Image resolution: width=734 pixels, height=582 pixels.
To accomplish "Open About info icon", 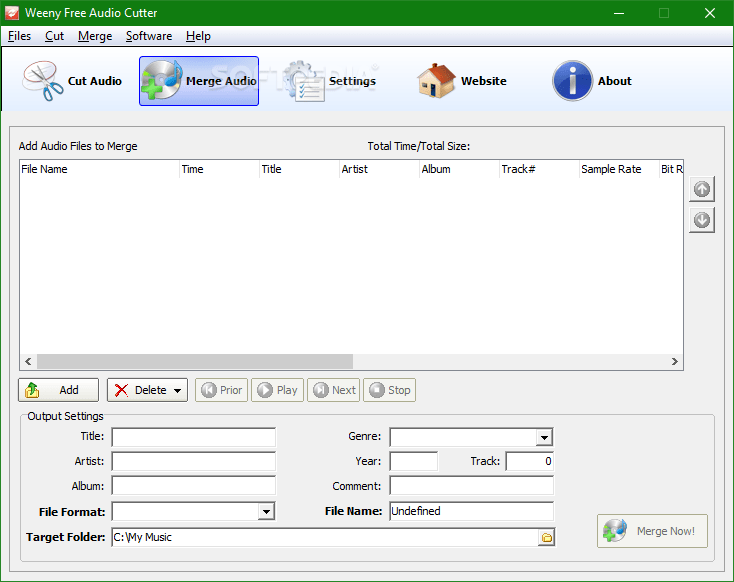I will click(x=592, y=81).
